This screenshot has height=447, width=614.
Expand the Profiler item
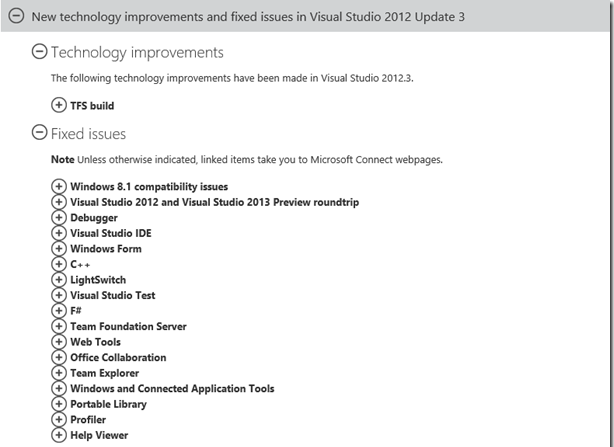click(x=59, y=419)
